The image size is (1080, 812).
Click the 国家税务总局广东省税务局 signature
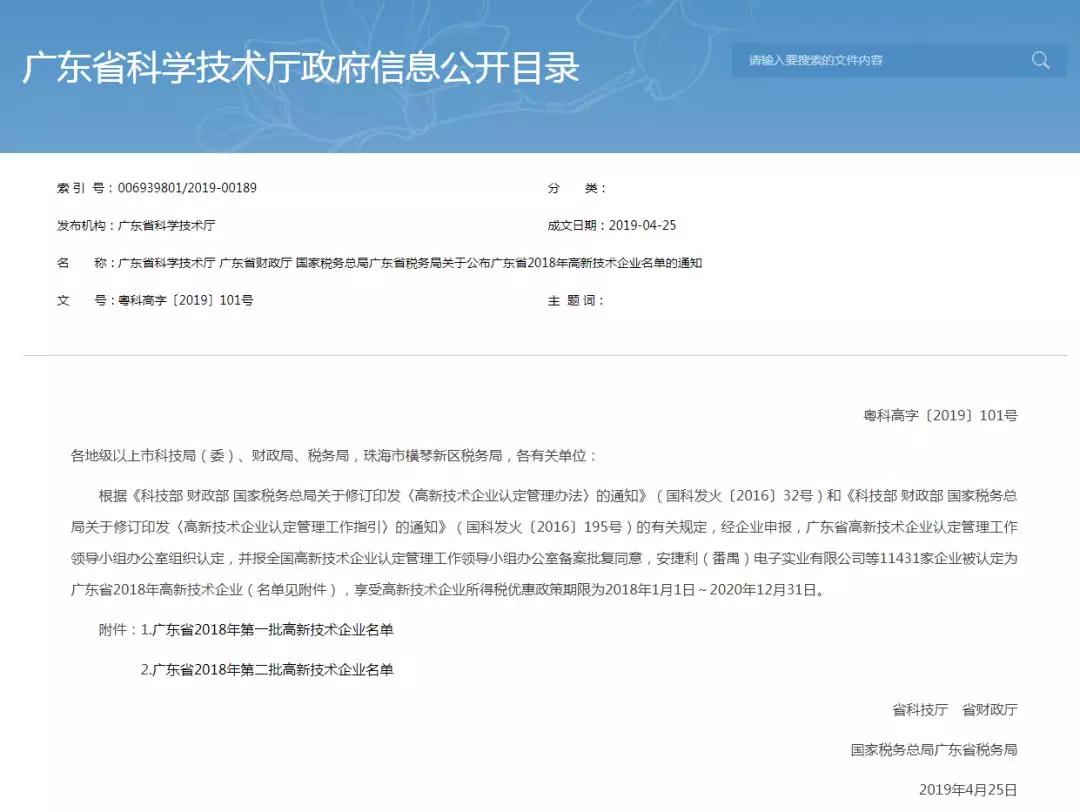point(934,749)
